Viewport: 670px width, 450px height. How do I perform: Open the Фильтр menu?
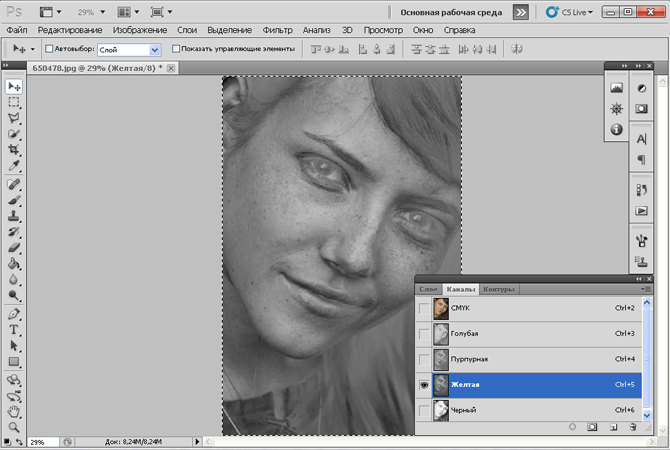[x=277, y=30]
